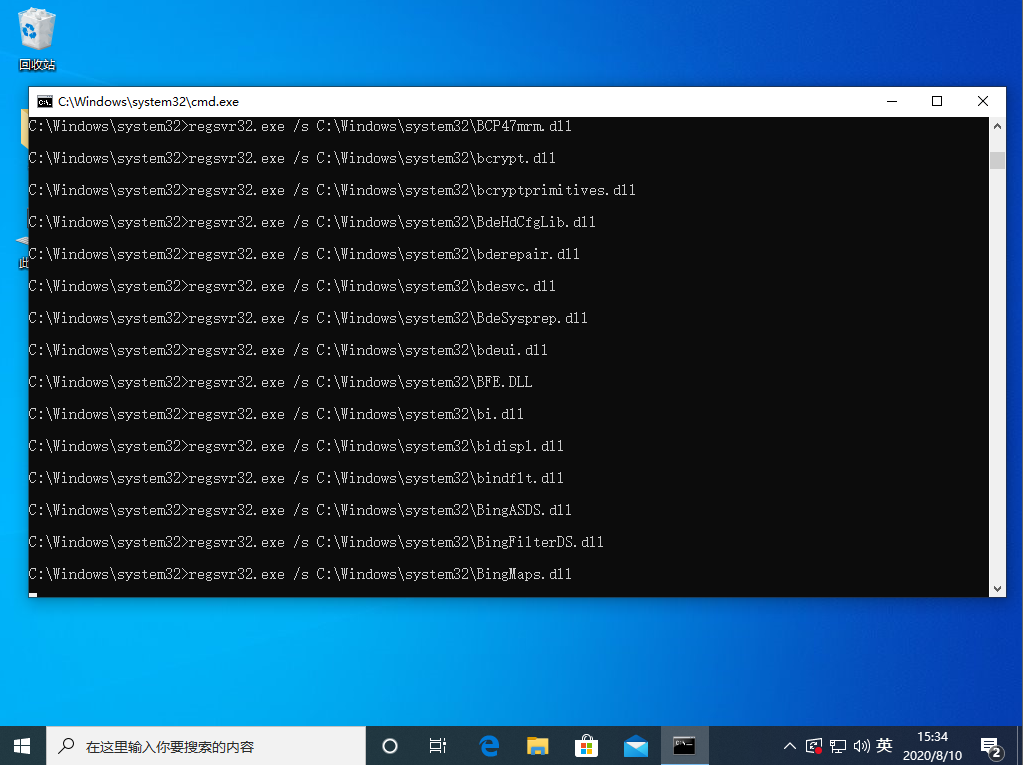Launch File Explorer from the taskbar
This screenshot has width=1023, height=765.
[x=538, y=746]
